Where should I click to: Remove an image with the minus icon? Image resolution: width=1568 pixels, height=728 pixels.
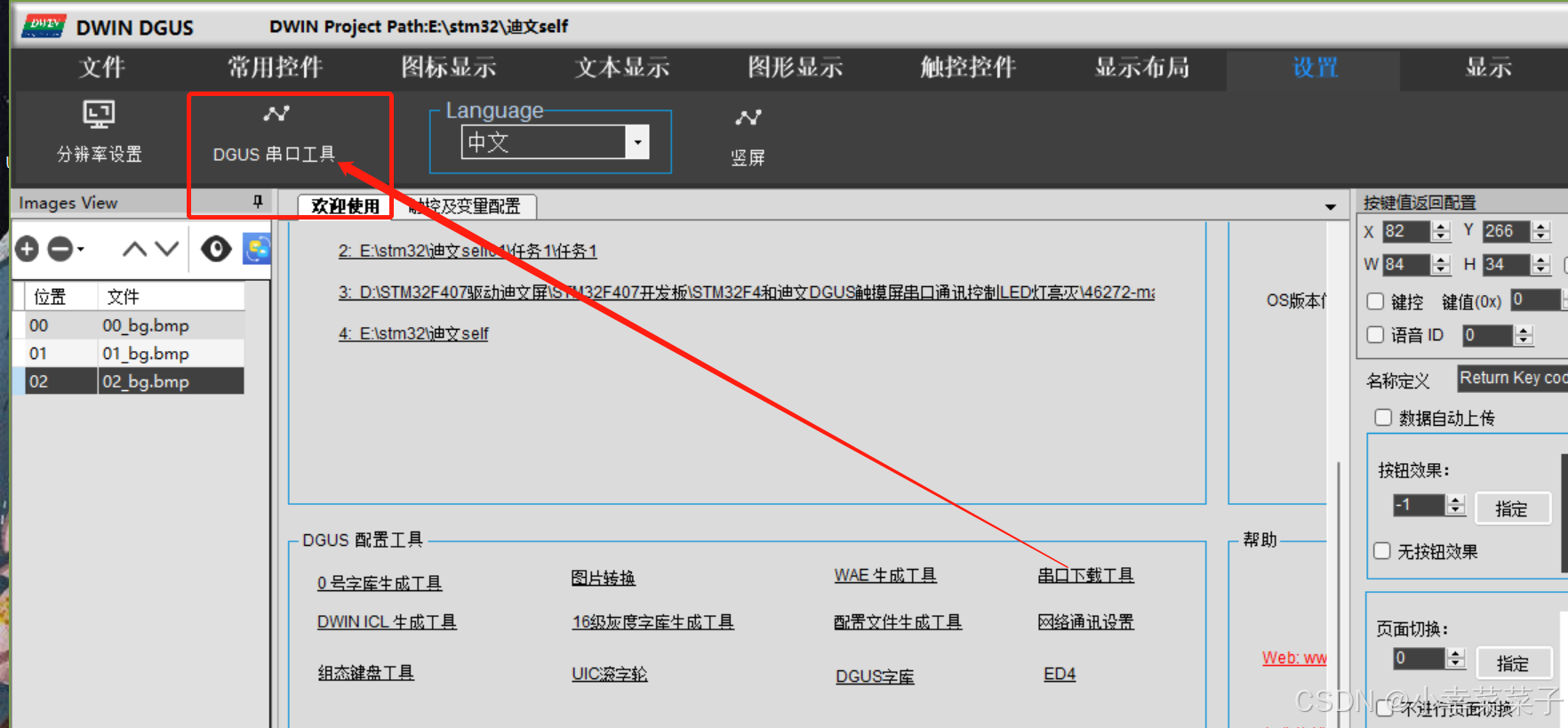pyautogui.click(x=60, y=249)
